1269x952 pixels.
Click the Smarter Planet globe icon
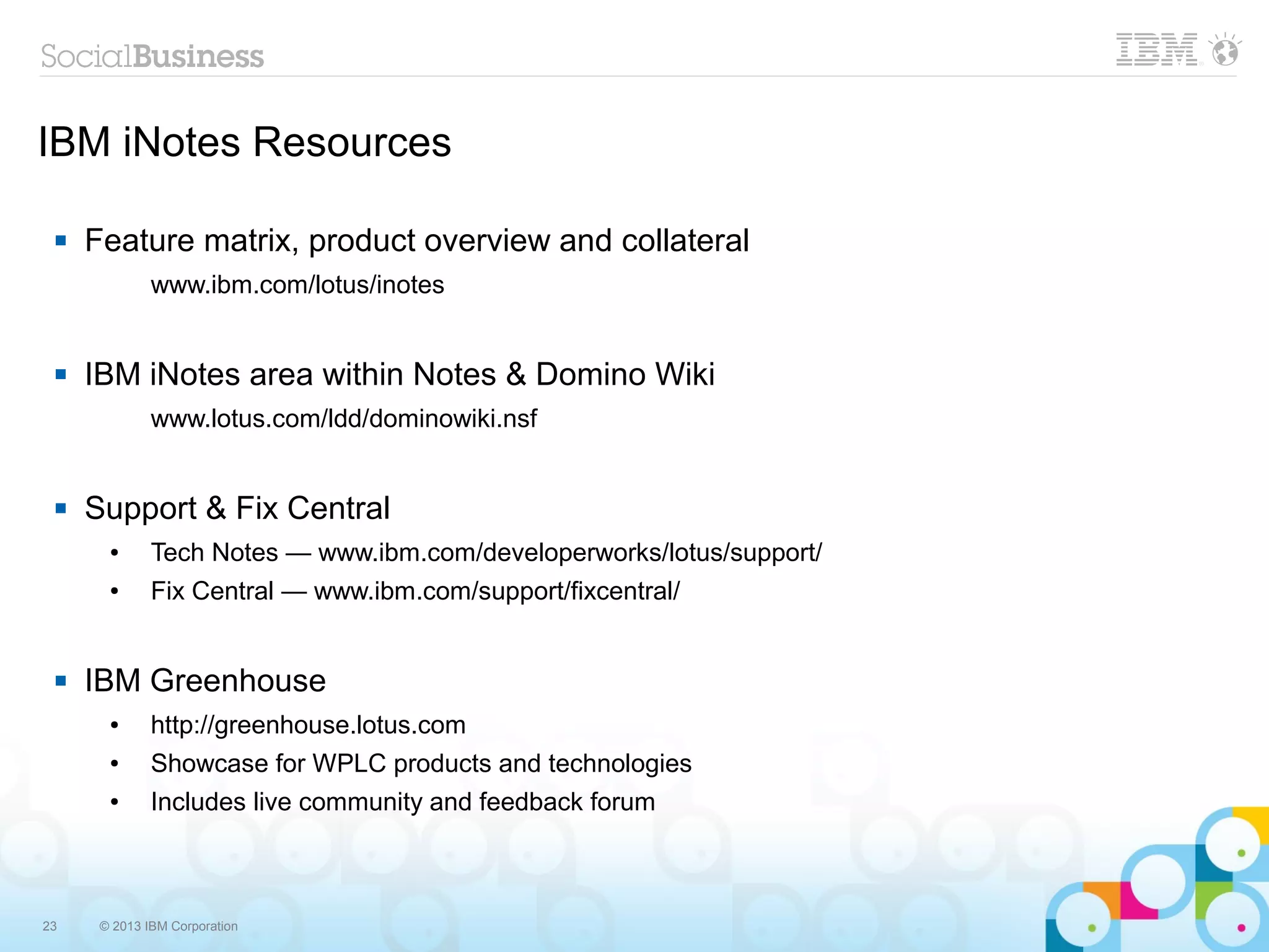(1225, 49)
